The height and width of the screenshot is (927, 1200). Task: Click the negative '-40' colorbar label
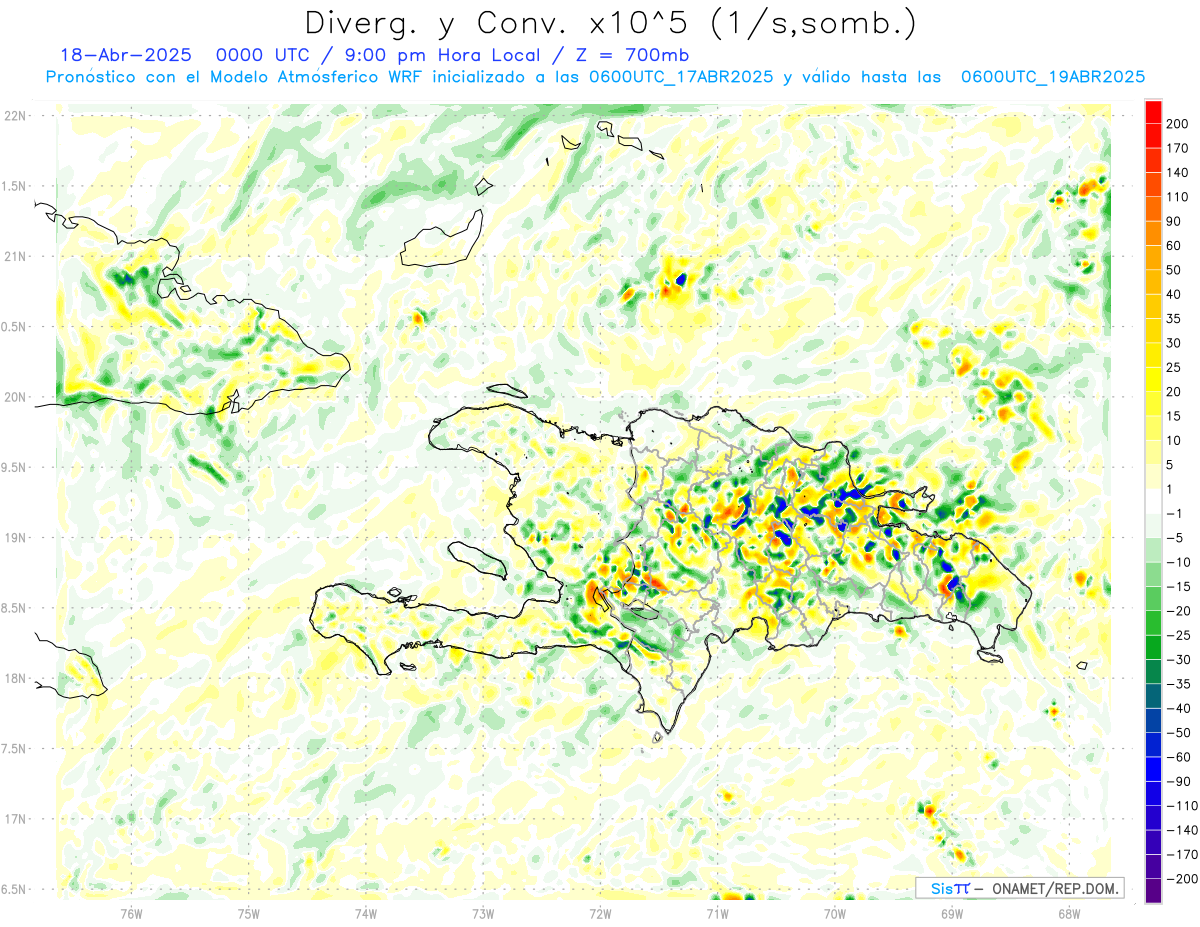(x=1178, y=709)
